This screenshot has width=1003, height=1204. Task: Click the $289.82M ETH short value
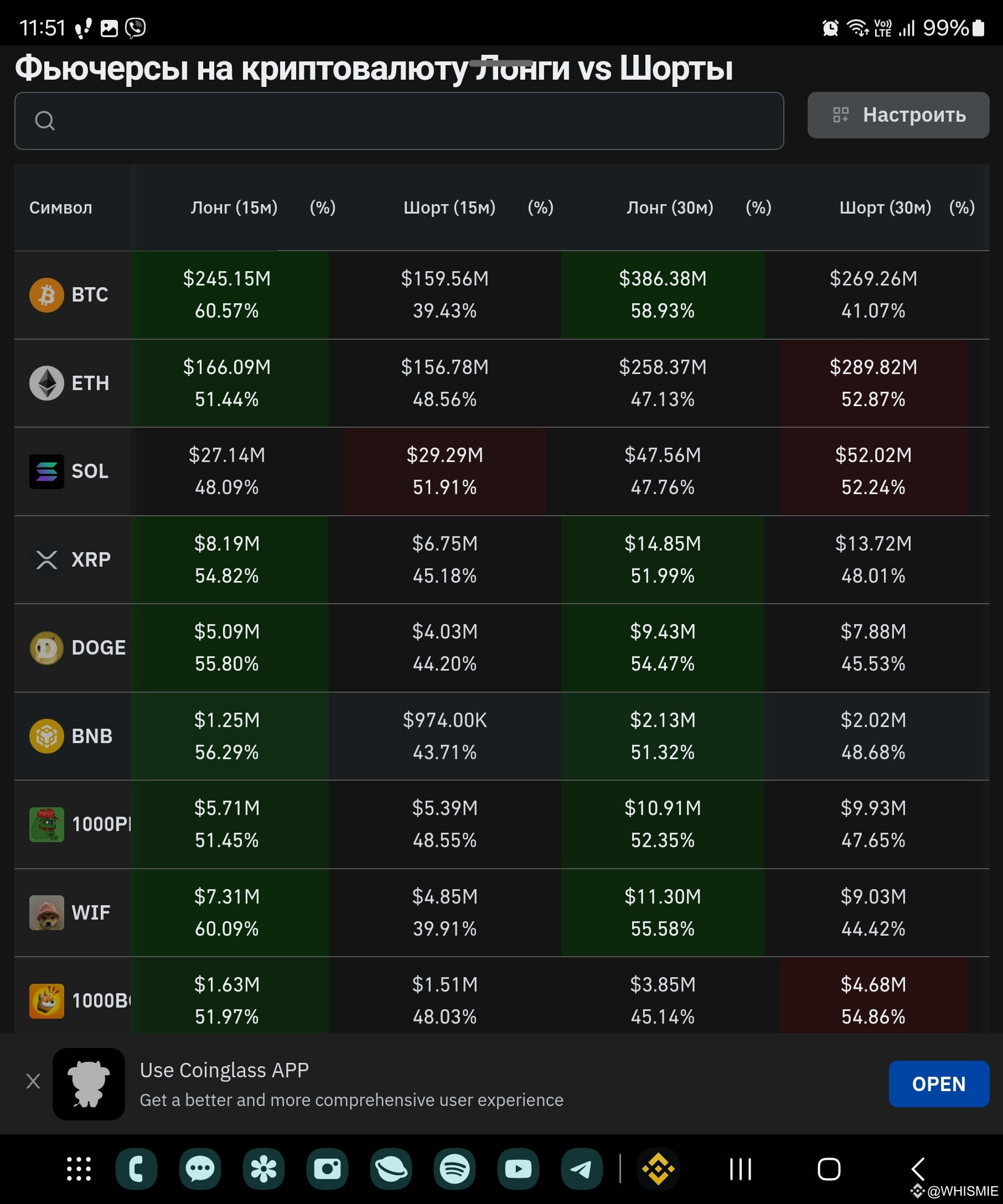873,367
